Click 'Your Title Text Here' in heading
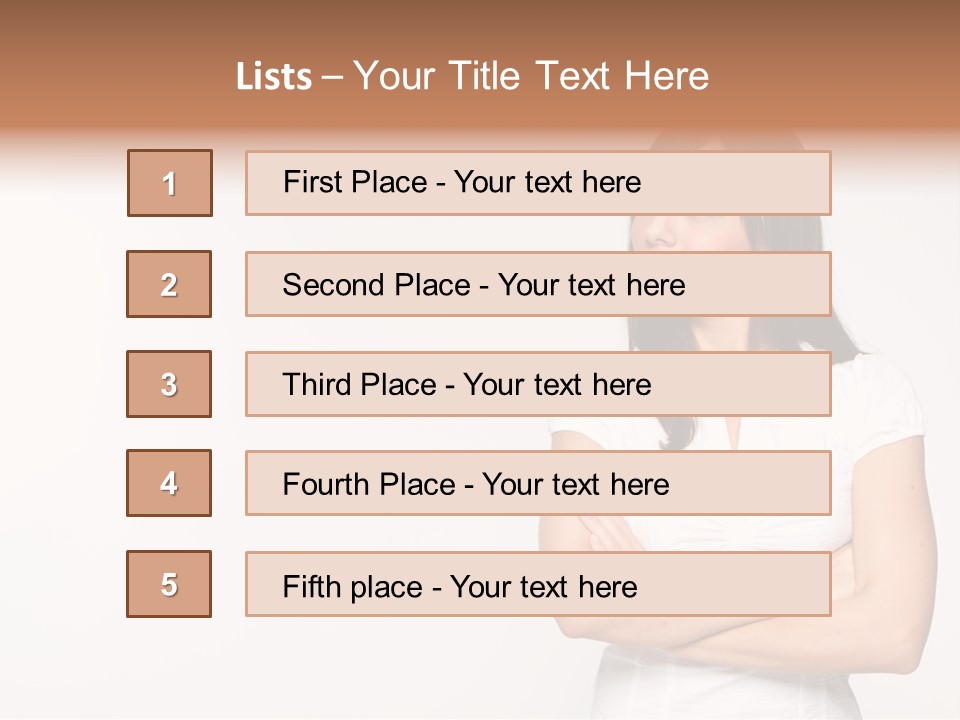The width and height of the screenshot is (960, 720). point(531,76)
